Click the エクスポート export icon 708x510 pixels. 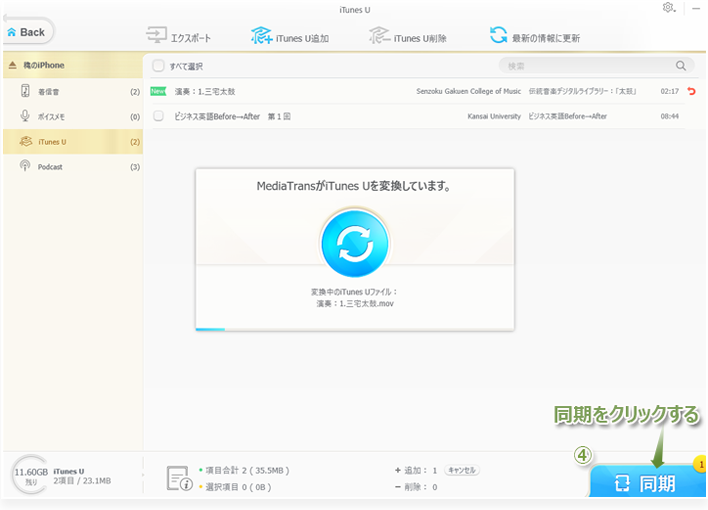[156, 36]
